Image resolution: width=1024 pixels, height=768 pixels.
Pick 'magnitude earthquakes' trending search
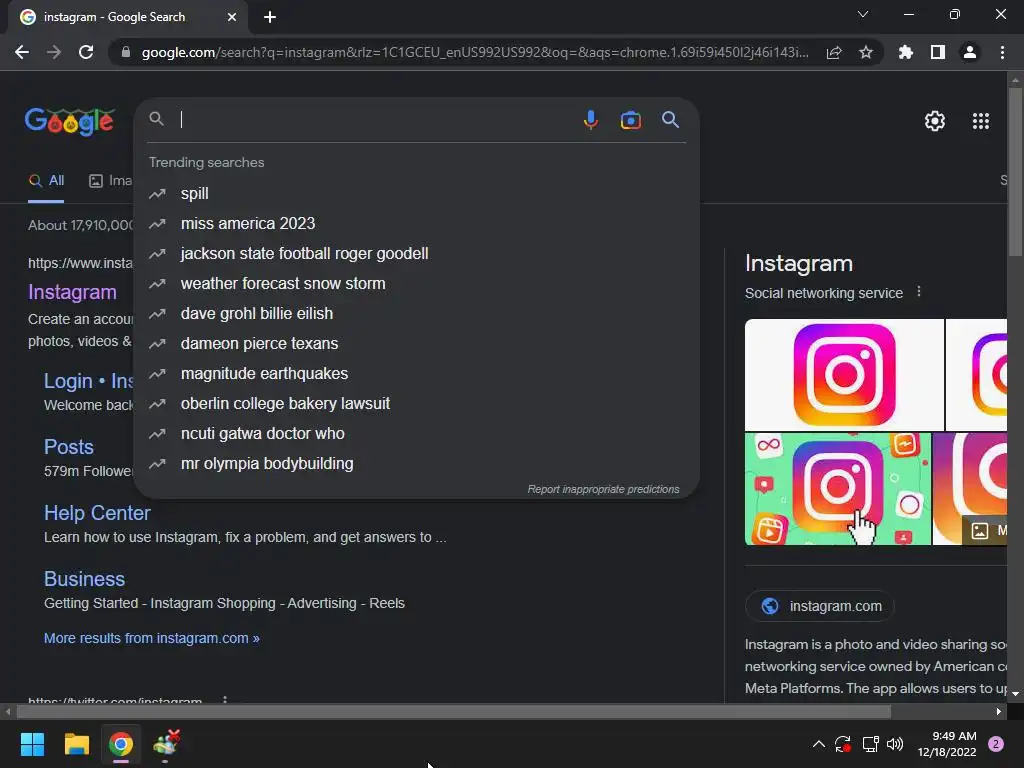tap(417, 374)
